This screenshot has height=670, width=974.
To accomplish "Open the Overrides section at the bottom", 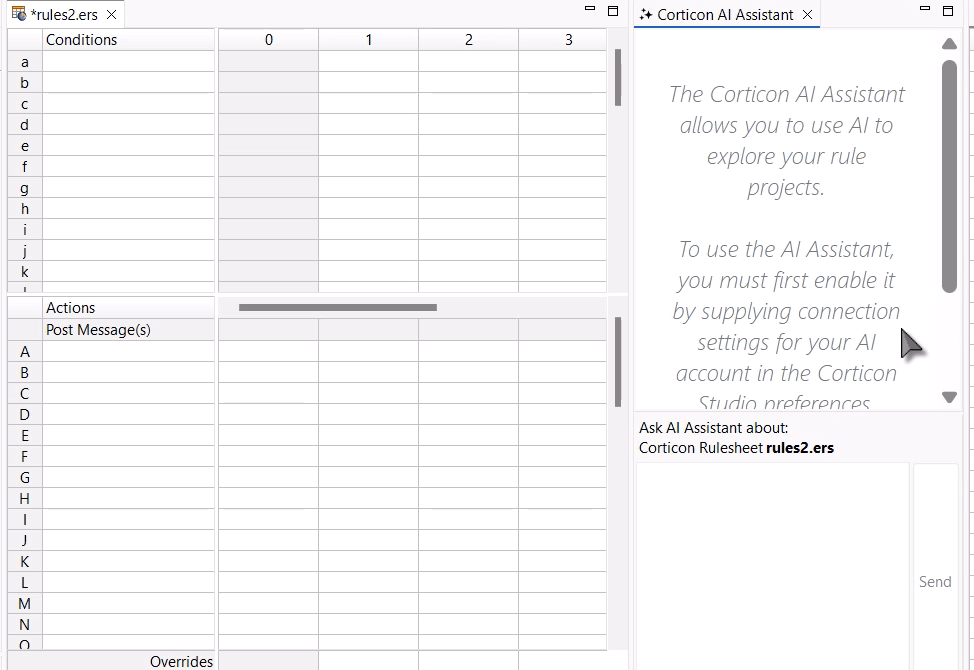I will [181, 661].
